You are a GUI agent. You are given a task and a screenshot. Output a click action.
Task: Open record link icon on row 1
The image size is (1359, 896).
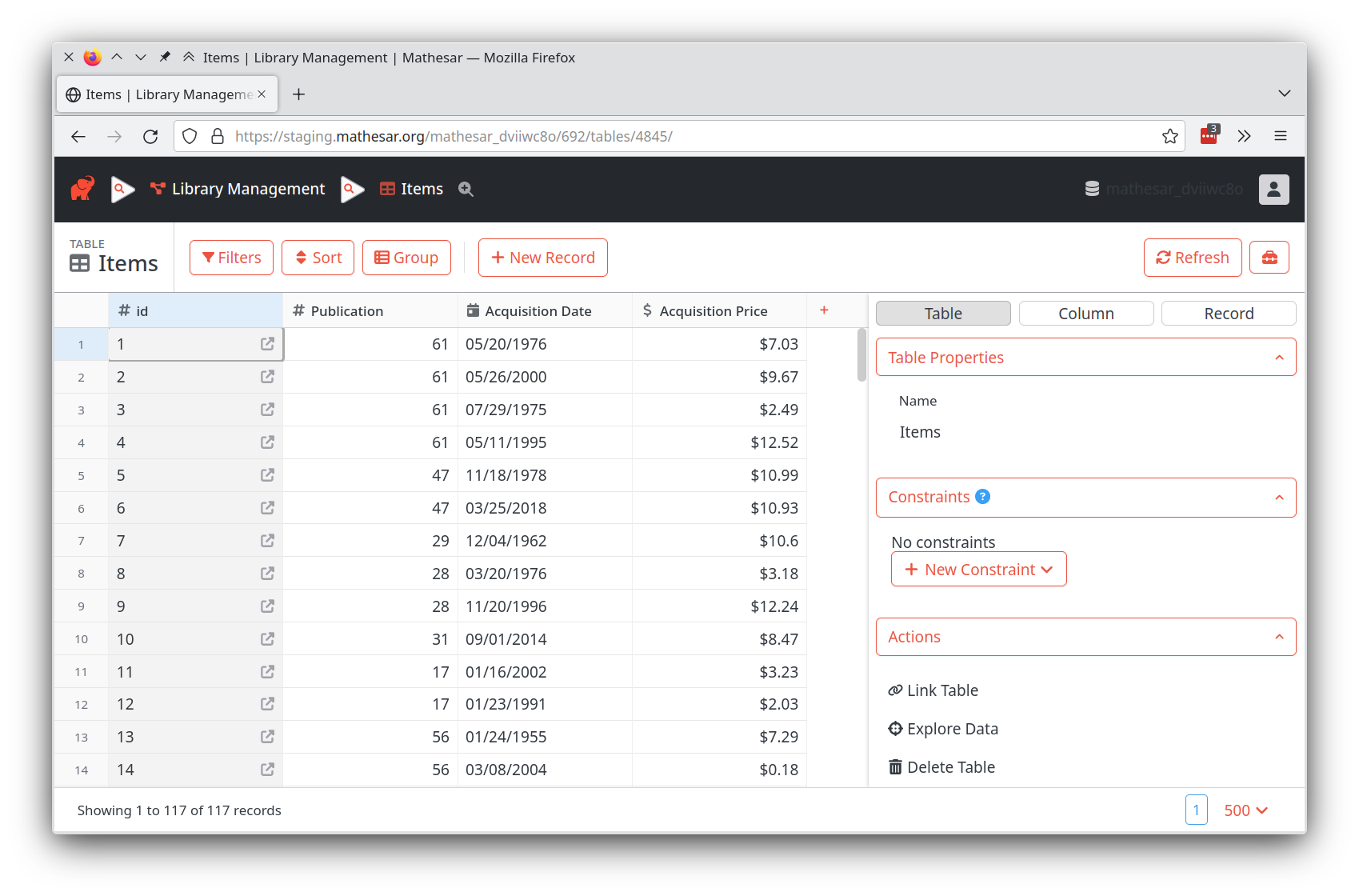click(x=267, y=343)
